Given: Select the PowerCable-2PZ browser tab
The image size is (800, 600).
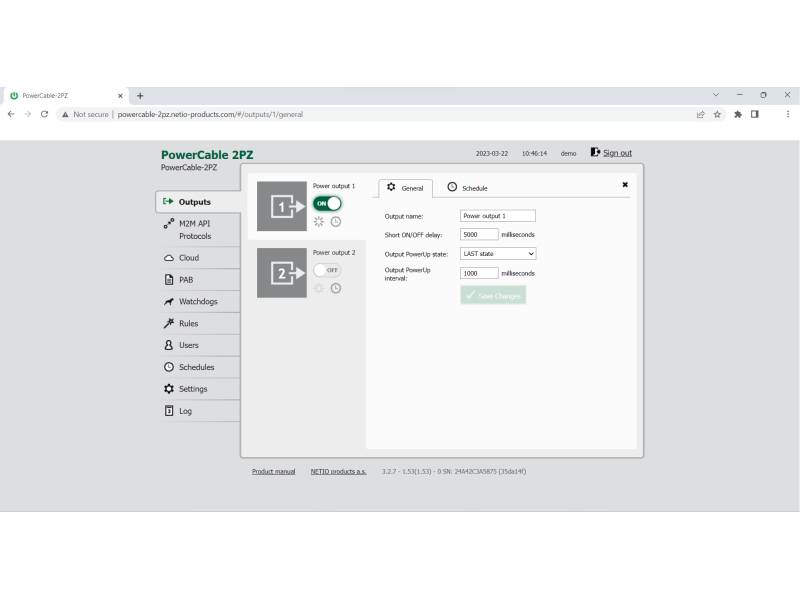Looking at the screenshot, I should [x=66, y=95].
